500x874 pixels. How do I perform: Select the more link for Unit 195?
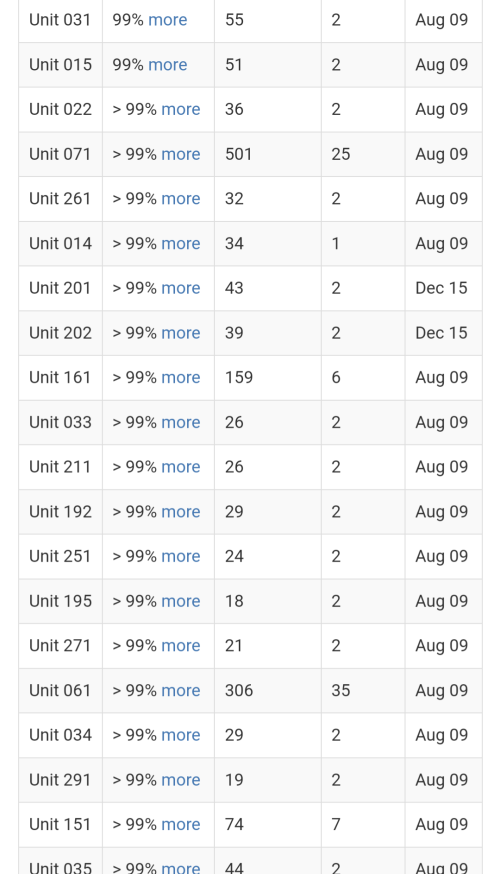pos(181,601)
